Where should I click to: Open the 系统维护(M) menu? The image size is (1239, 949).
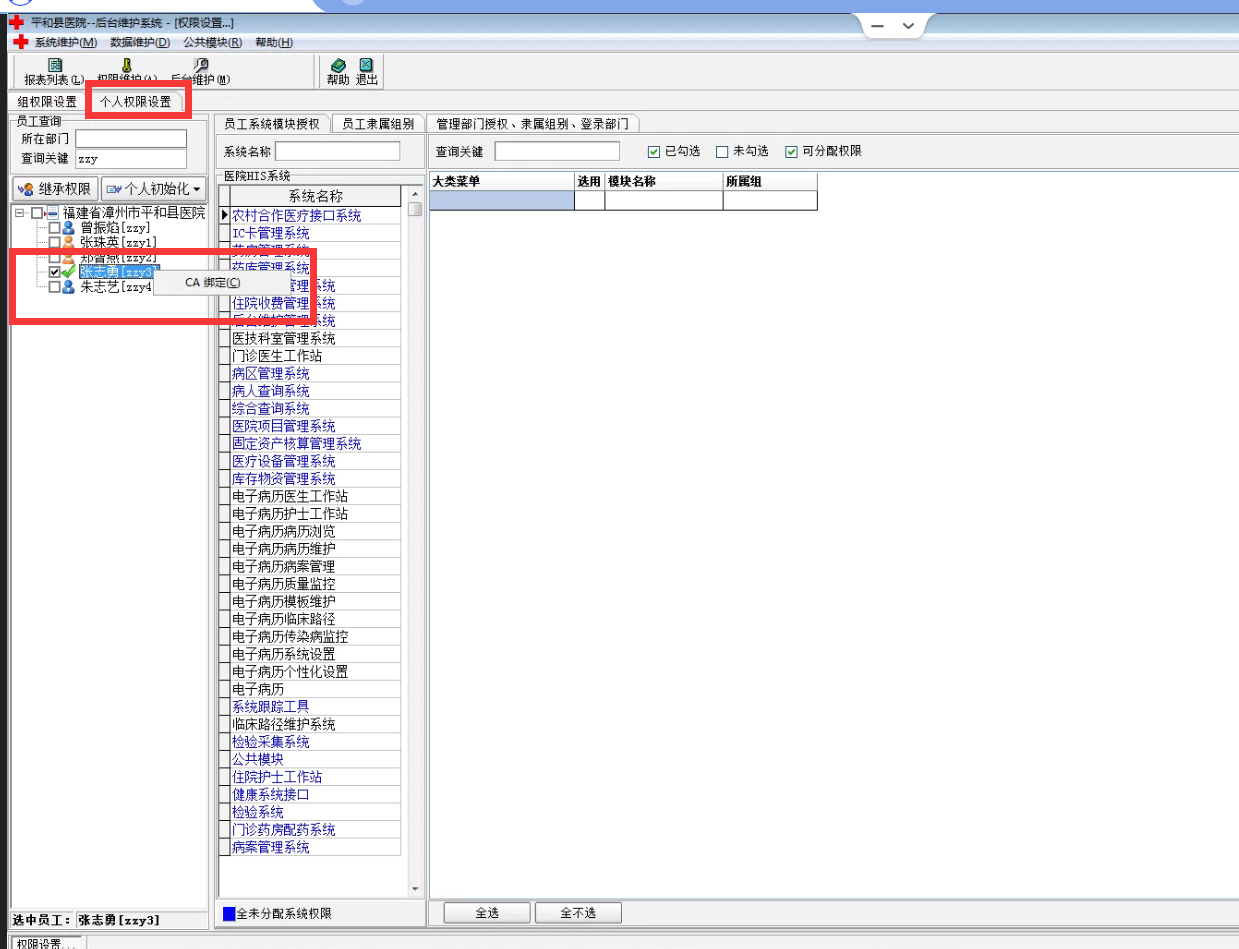point(66,42)
